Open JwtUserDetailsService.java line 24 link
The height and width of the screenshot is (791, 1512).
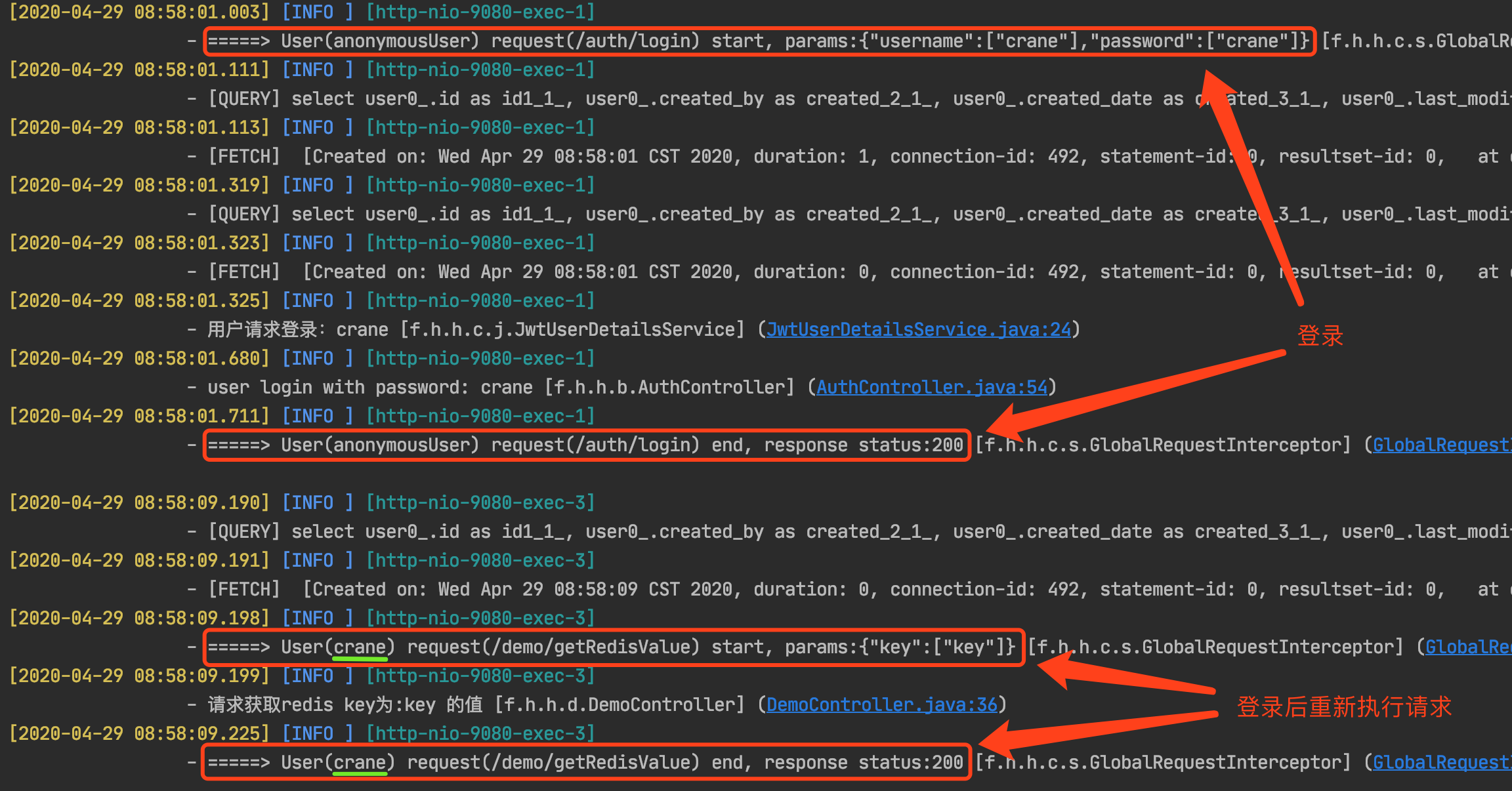(x=918, y=329)
